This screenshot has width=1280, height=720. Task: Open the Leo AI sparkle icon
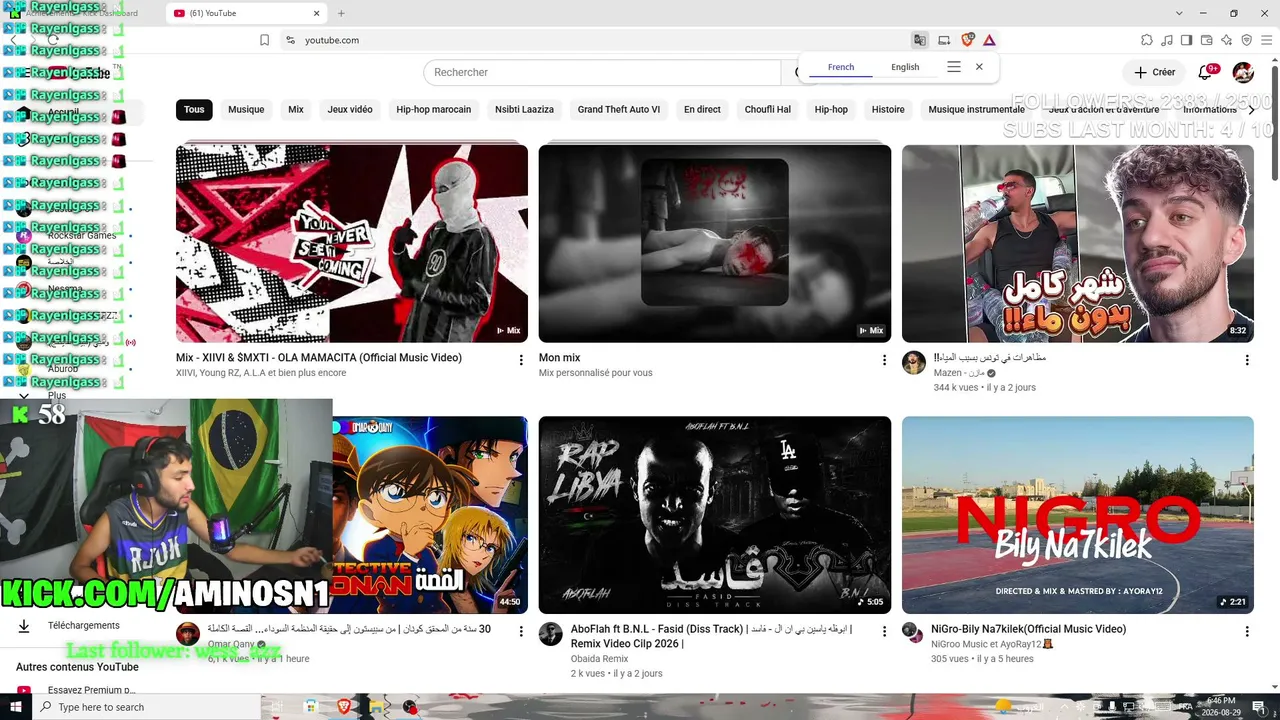[1226, 40]
